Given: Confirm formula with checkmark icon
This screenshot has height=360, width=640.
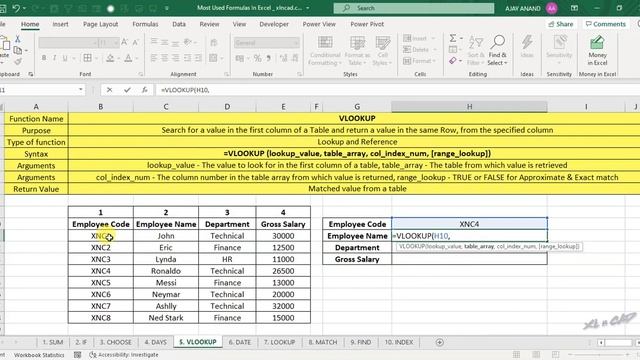Looking at the screenshot, I should (127, 90).
